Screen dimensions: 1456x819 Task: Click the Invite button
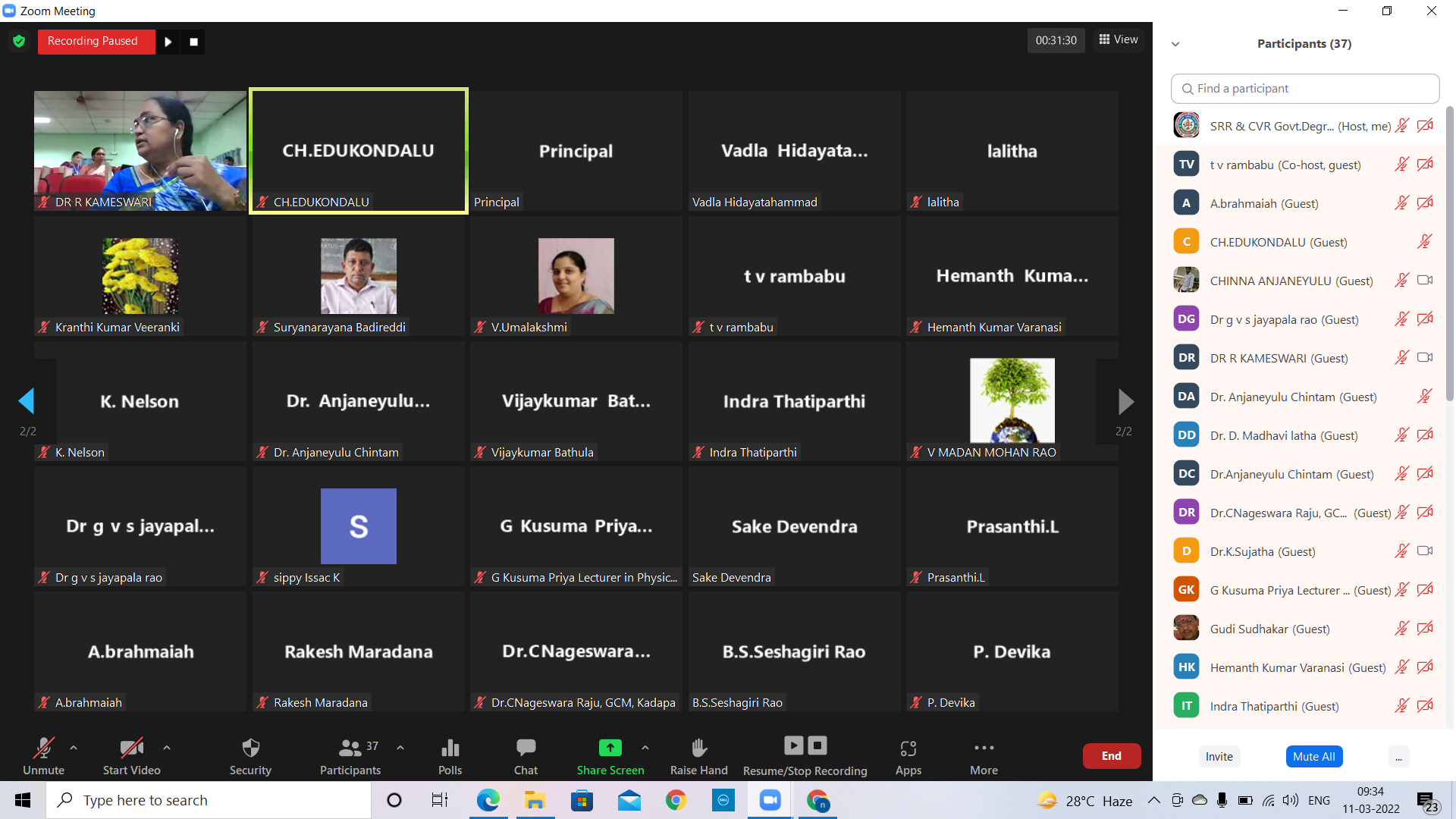(x=1219, y=756)
